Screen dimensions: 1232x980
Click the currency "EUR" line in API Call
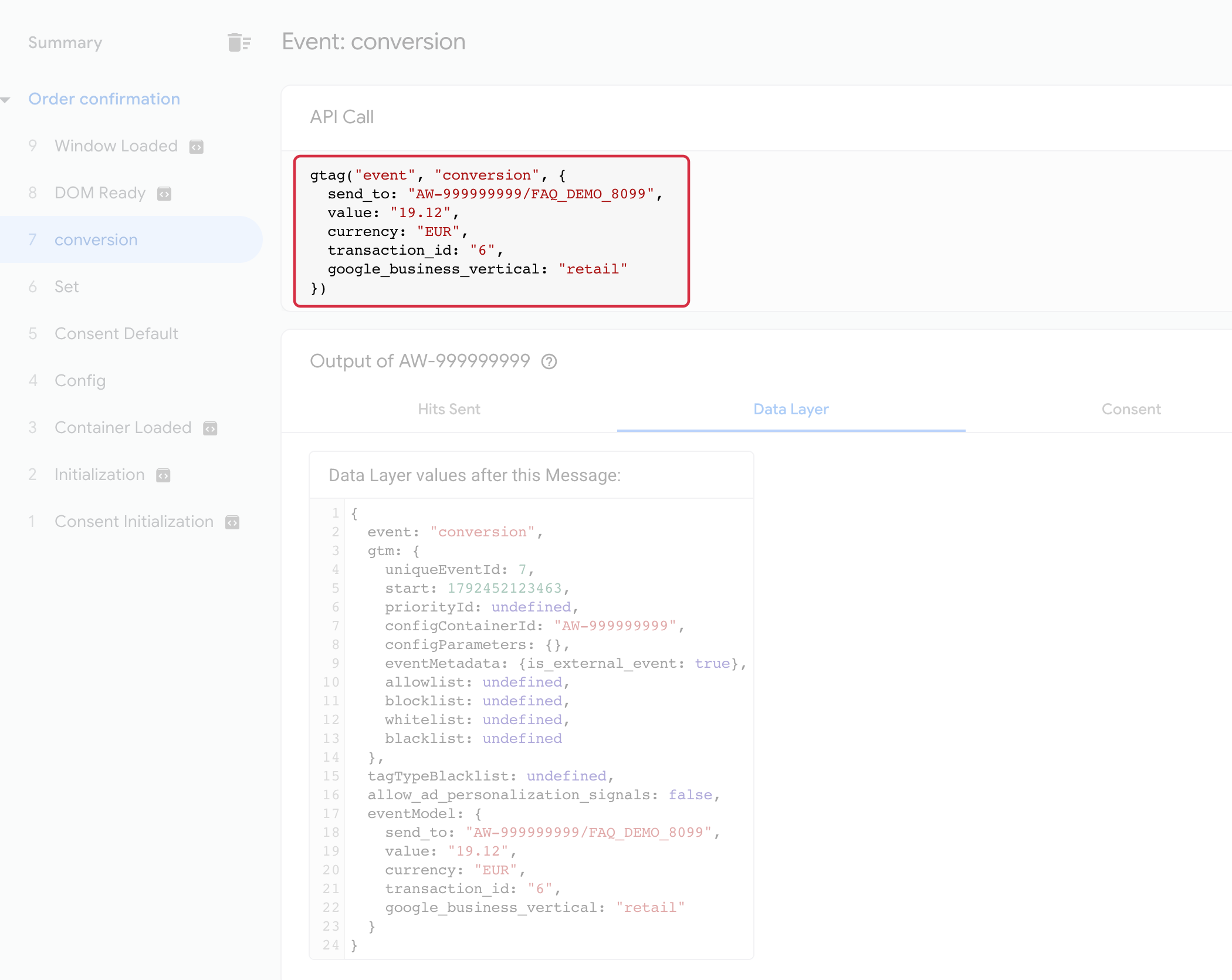(x=397, y=231)
